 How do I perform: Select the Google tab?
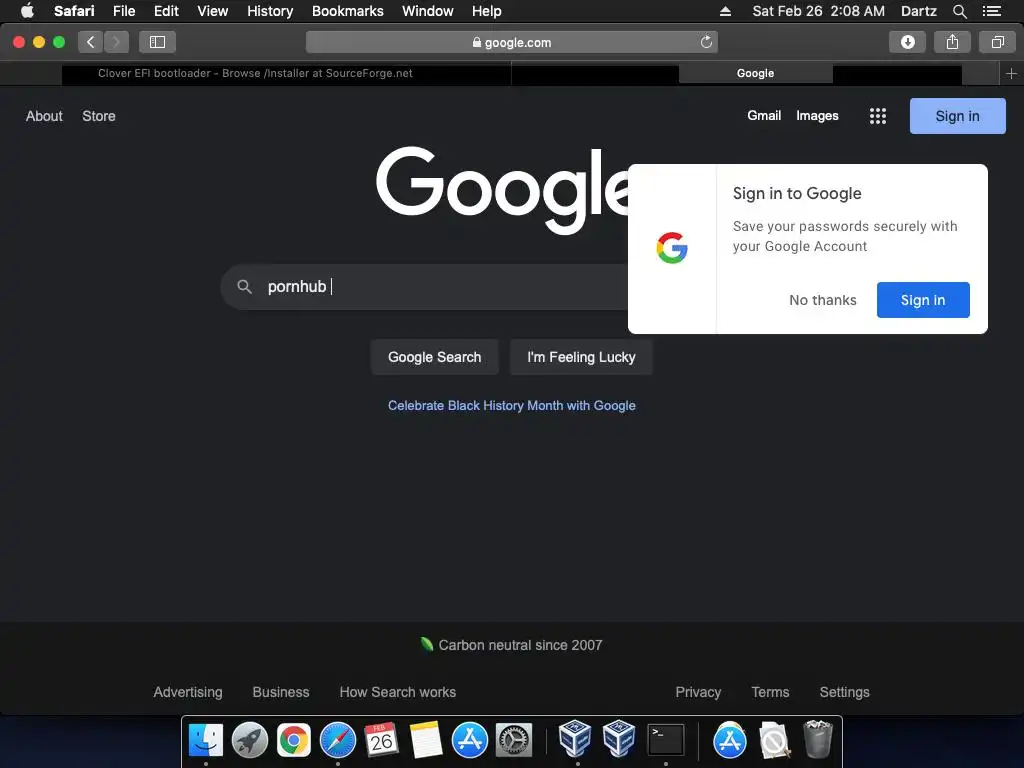[x=756, y=74]
